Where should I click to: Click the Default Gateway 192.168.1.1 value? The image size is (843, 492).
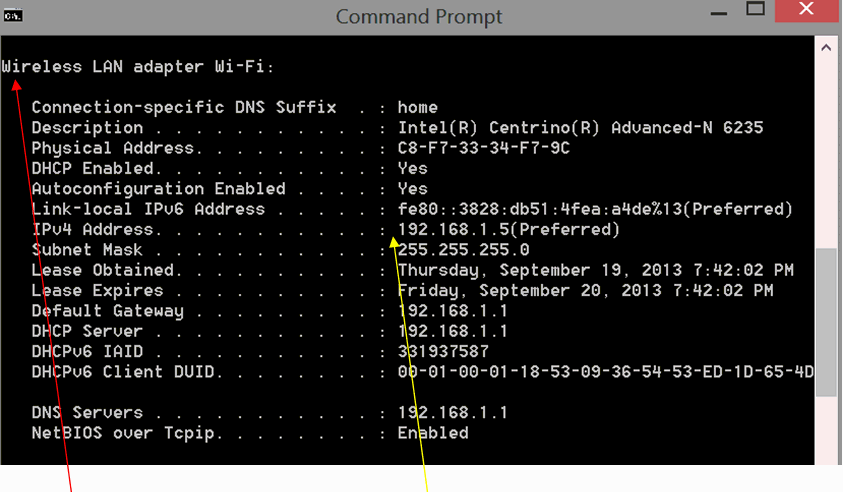(453, 311)
